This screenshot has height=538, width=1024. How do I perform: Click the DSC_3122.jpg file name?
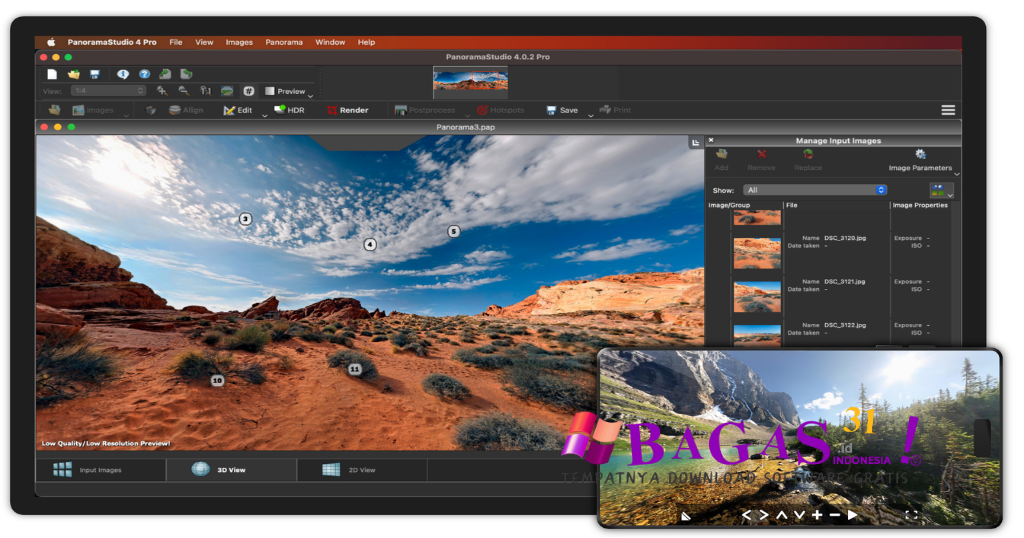(x=845, y=325)
